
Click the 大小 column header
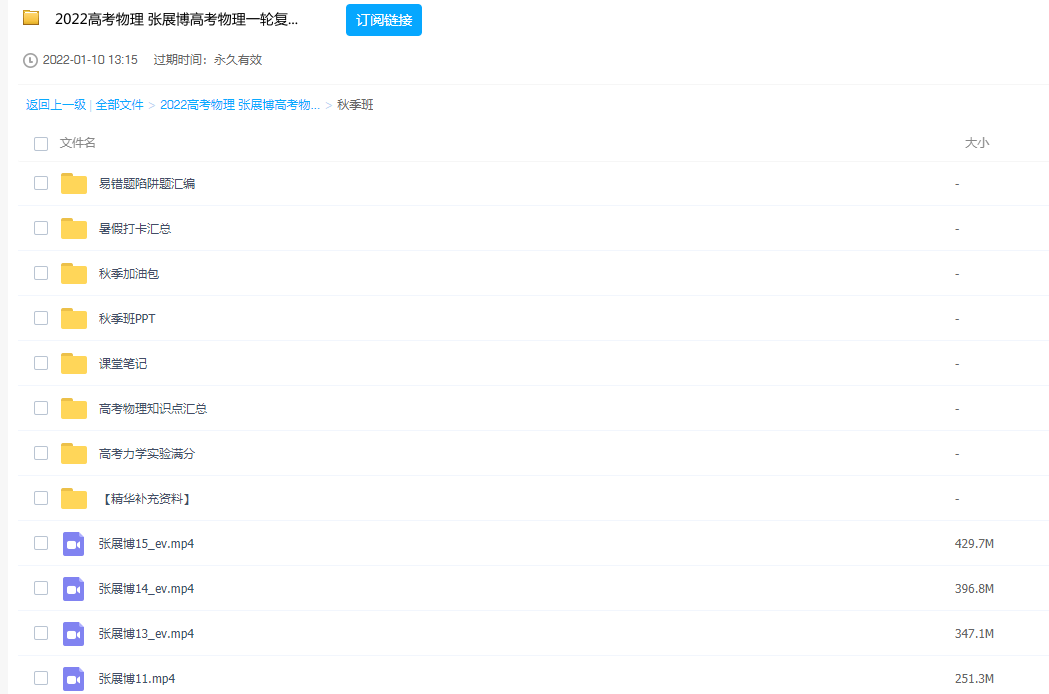click(978, 143)
